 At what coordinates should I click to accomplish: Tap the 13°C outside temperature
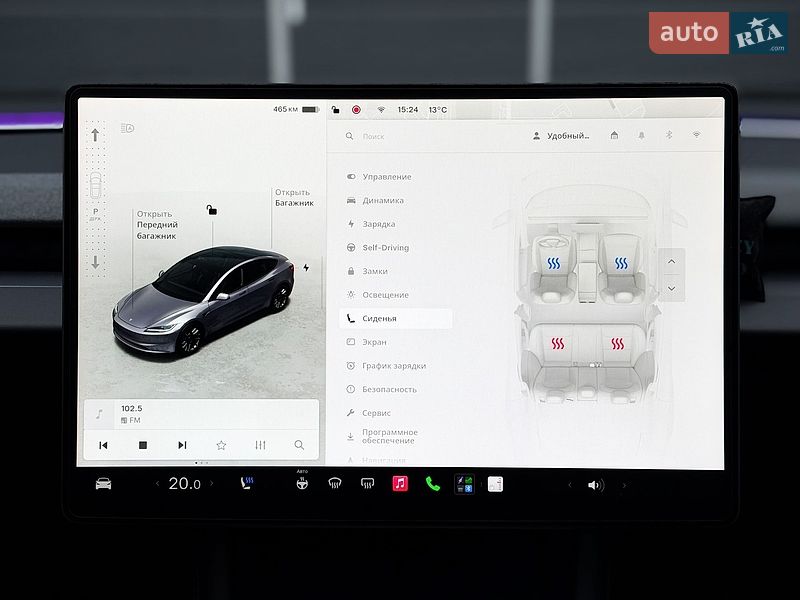438,110
